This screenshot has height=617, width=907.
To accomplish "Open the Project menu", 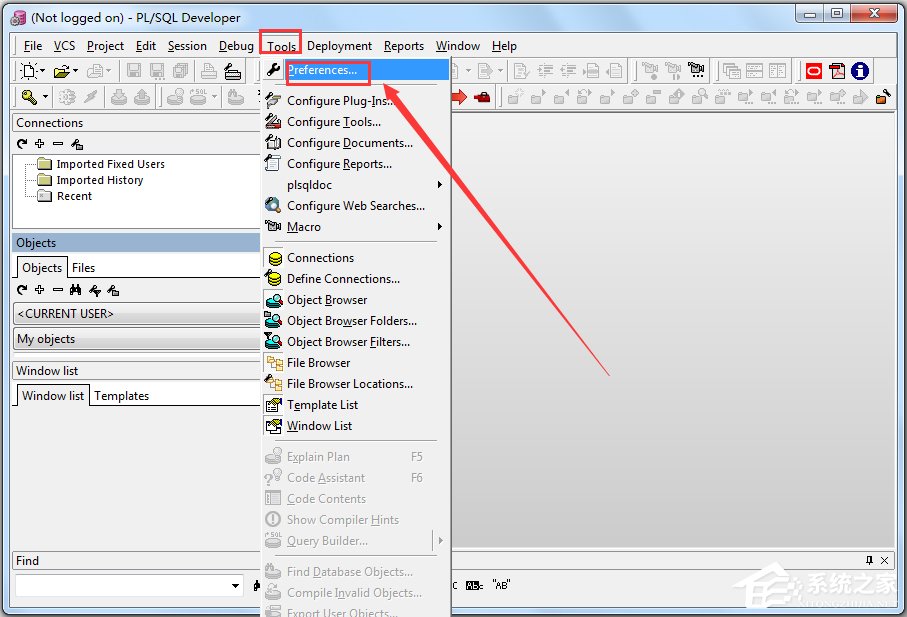I will point(105,46).
